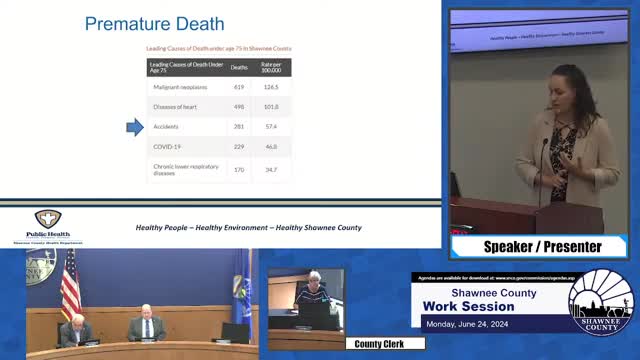Click the 'Diseases of heart' row label

[x=175, y=107]
